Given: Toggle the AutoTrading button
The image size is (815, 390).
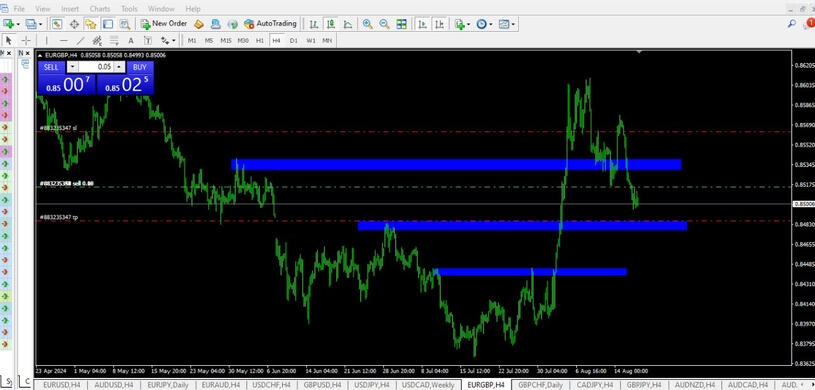Looking at the screenshot, I should 270,24.
